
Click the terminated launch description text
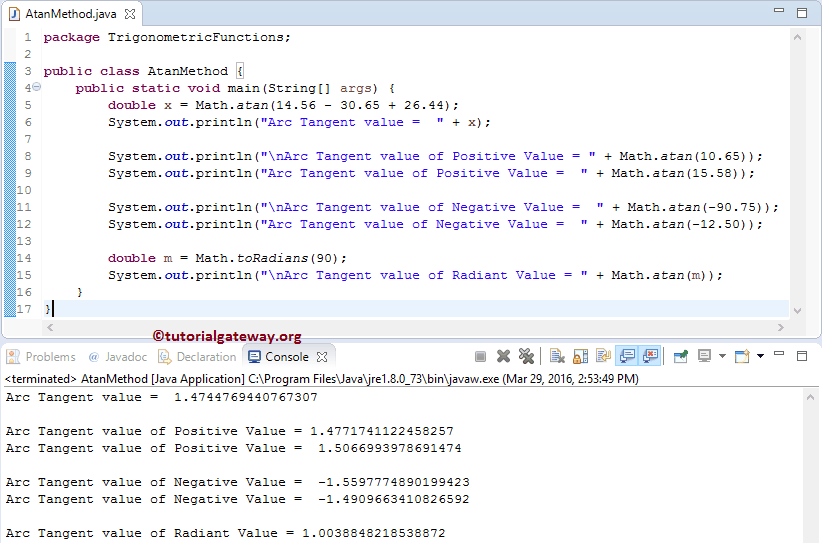click(321, 379)
